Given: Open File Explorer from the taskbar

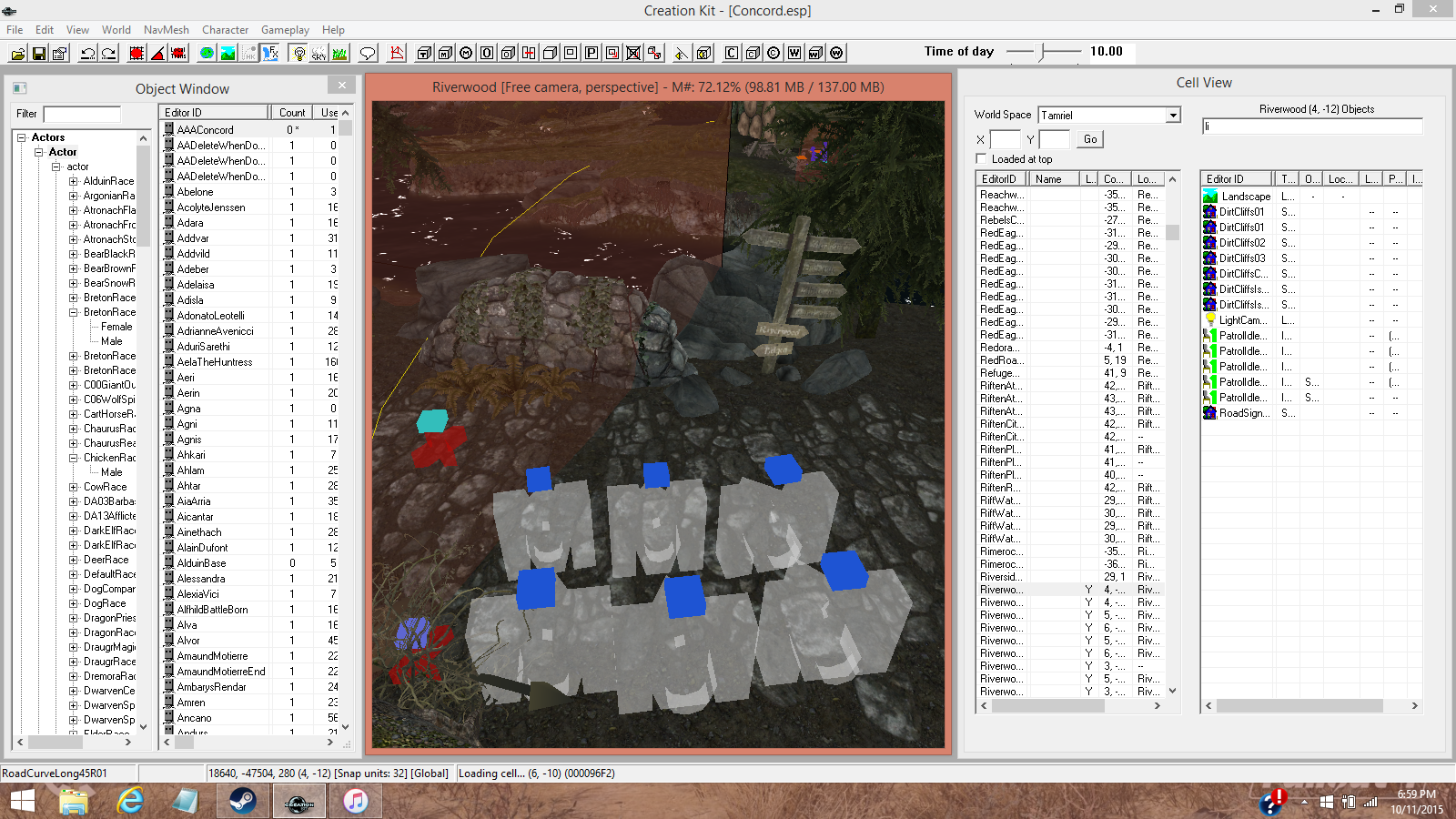Looking at the screenshot, I should pyautogui.click(x=74, y=802).
